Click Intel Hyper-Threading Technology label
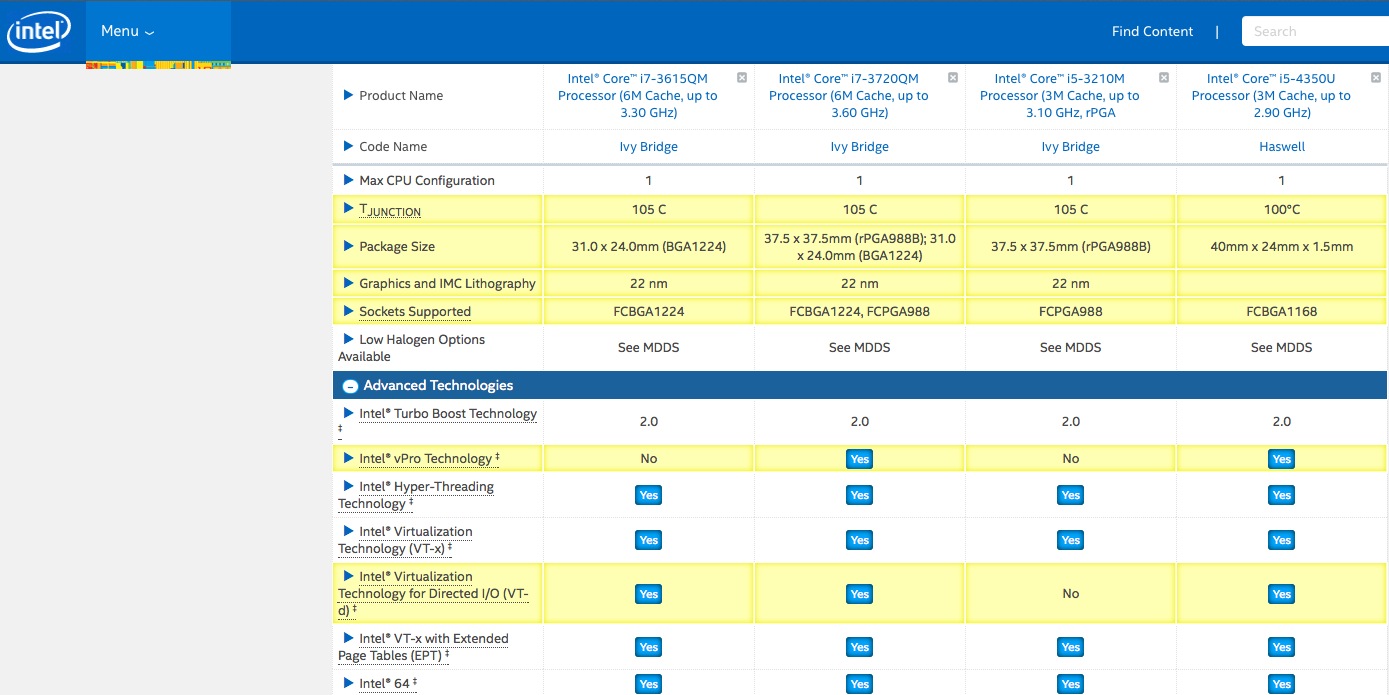1389x695 pixels. pos(416,495)
